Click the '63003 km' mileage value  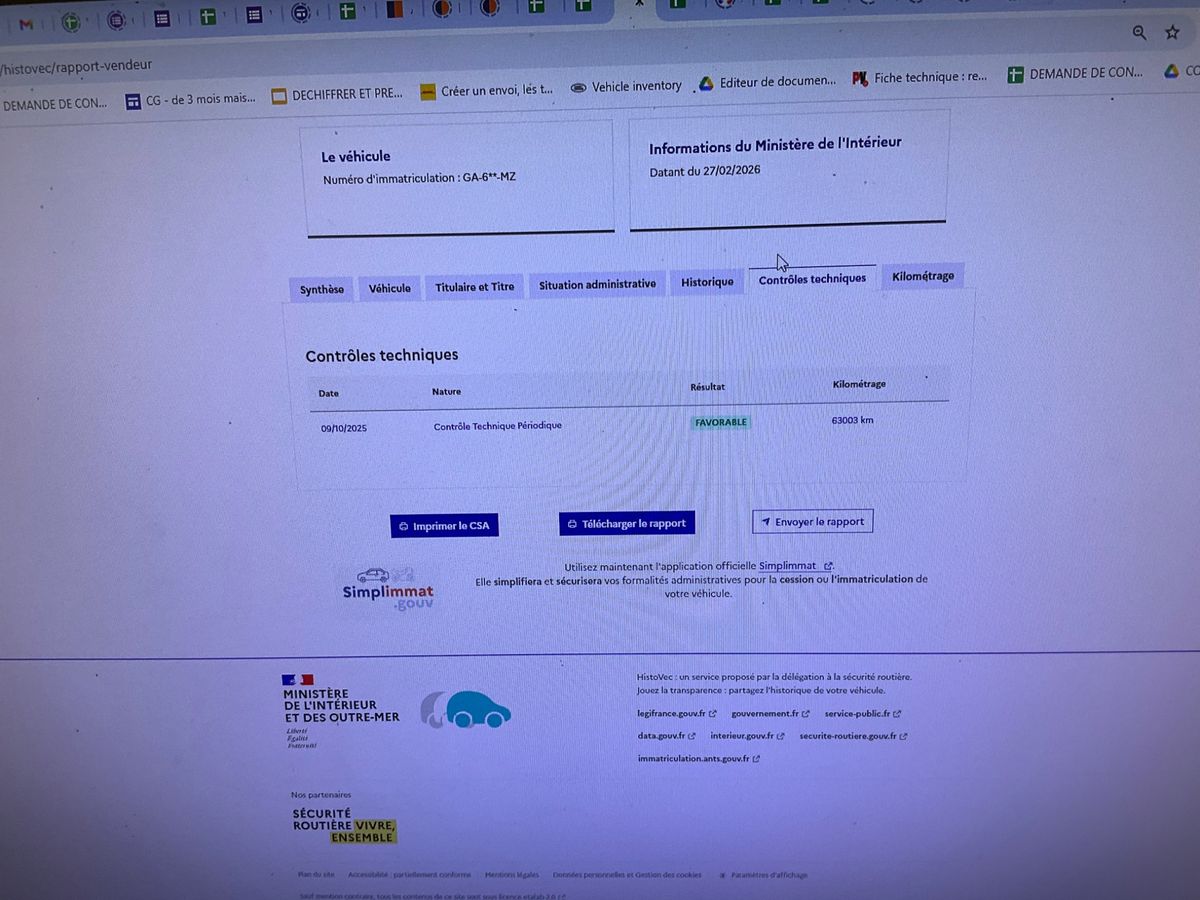click(x=852, y=420)
